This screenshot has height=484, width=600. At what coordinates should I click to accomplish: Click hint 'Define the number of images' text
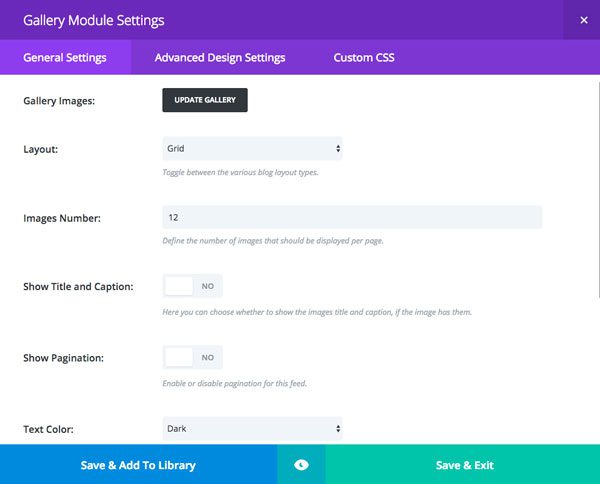[273, 241]
